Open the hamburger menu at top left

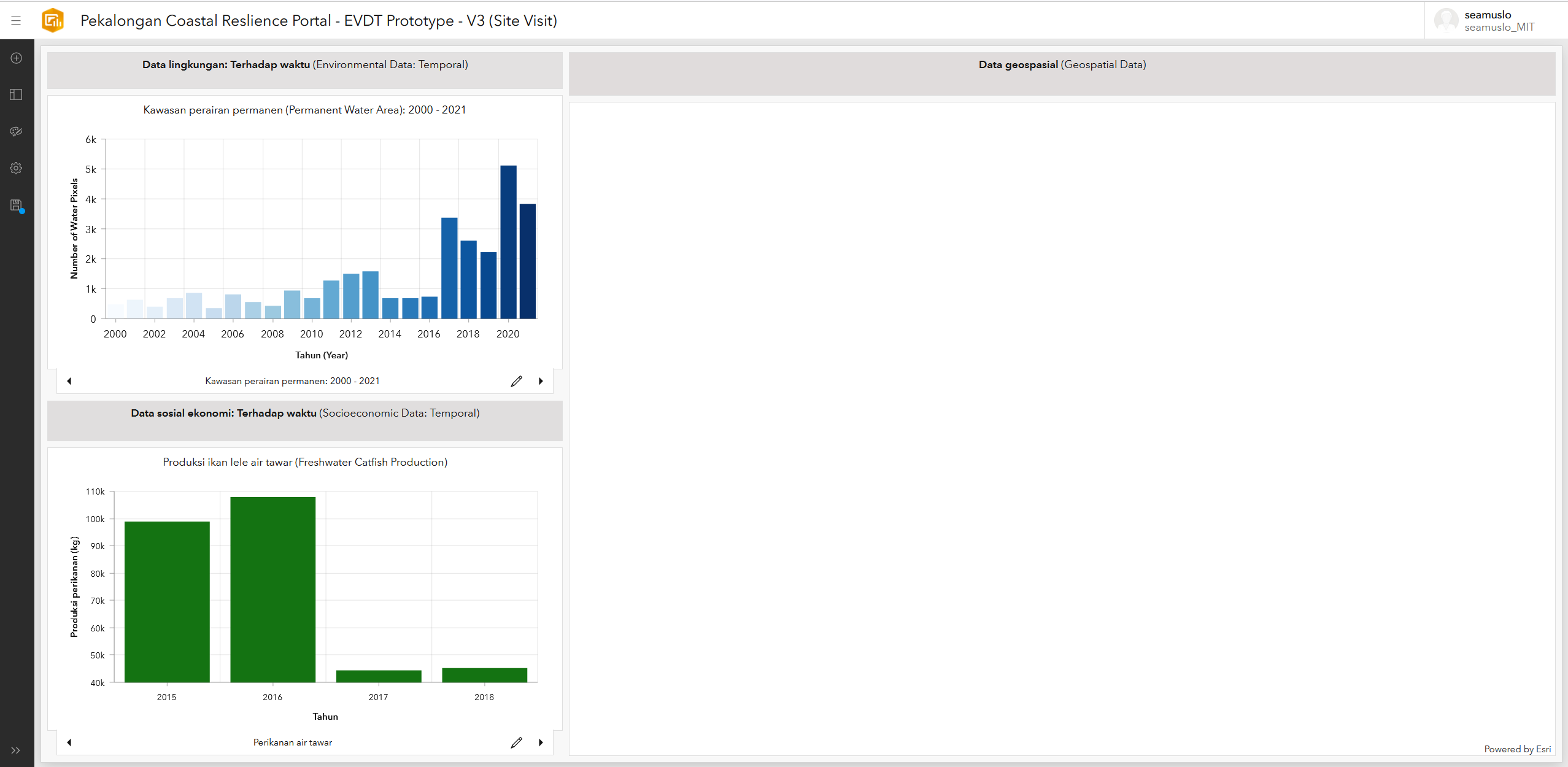click(16, 20)
